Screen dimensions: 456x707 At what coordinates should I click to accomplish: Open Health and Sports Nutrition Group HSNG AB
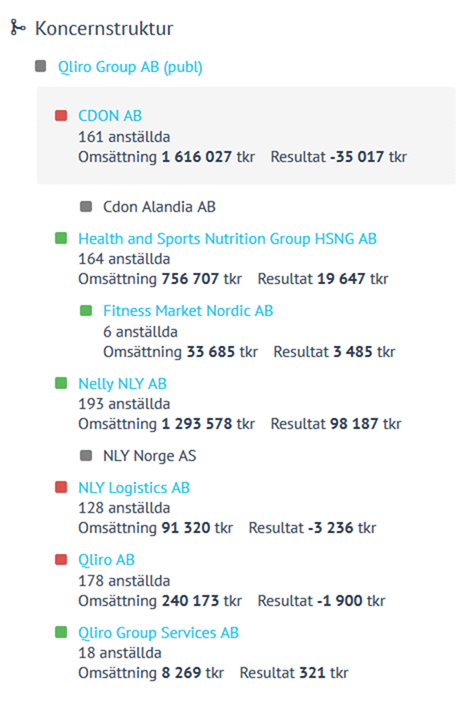pyautogui.click(x=227, y=239)
